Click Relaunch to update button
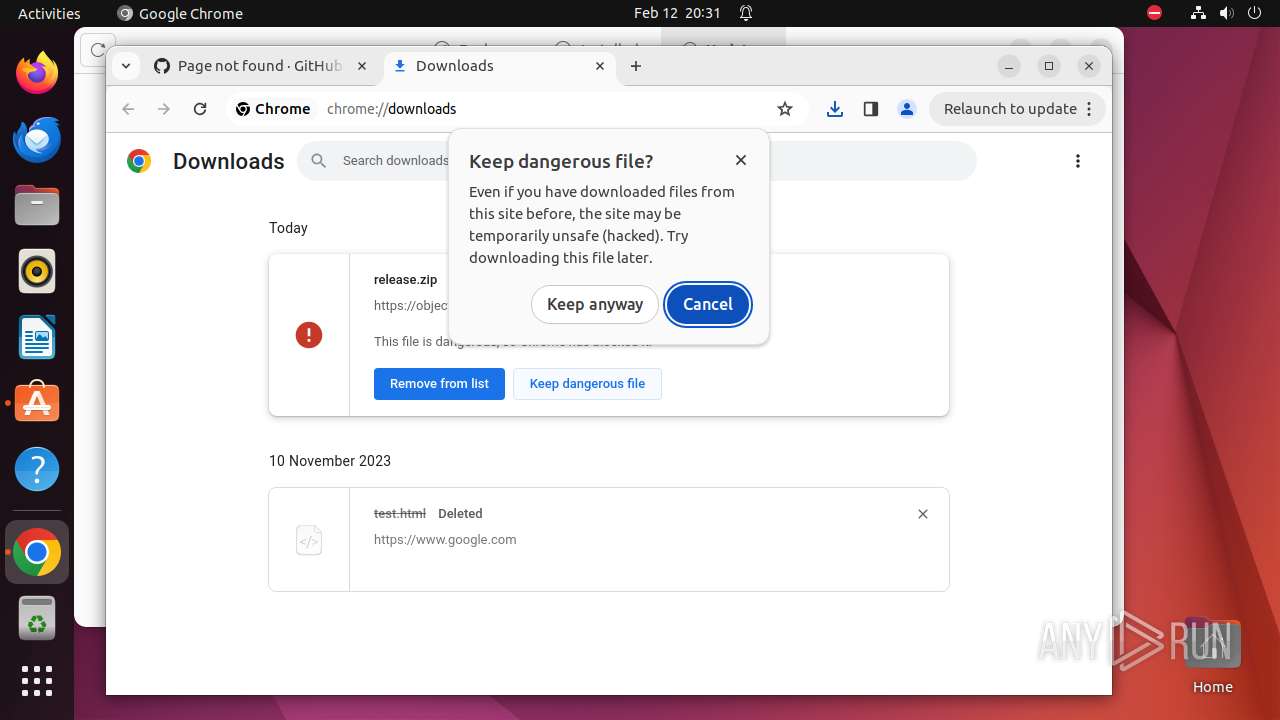The image size is (1280, 720). 1018,109
